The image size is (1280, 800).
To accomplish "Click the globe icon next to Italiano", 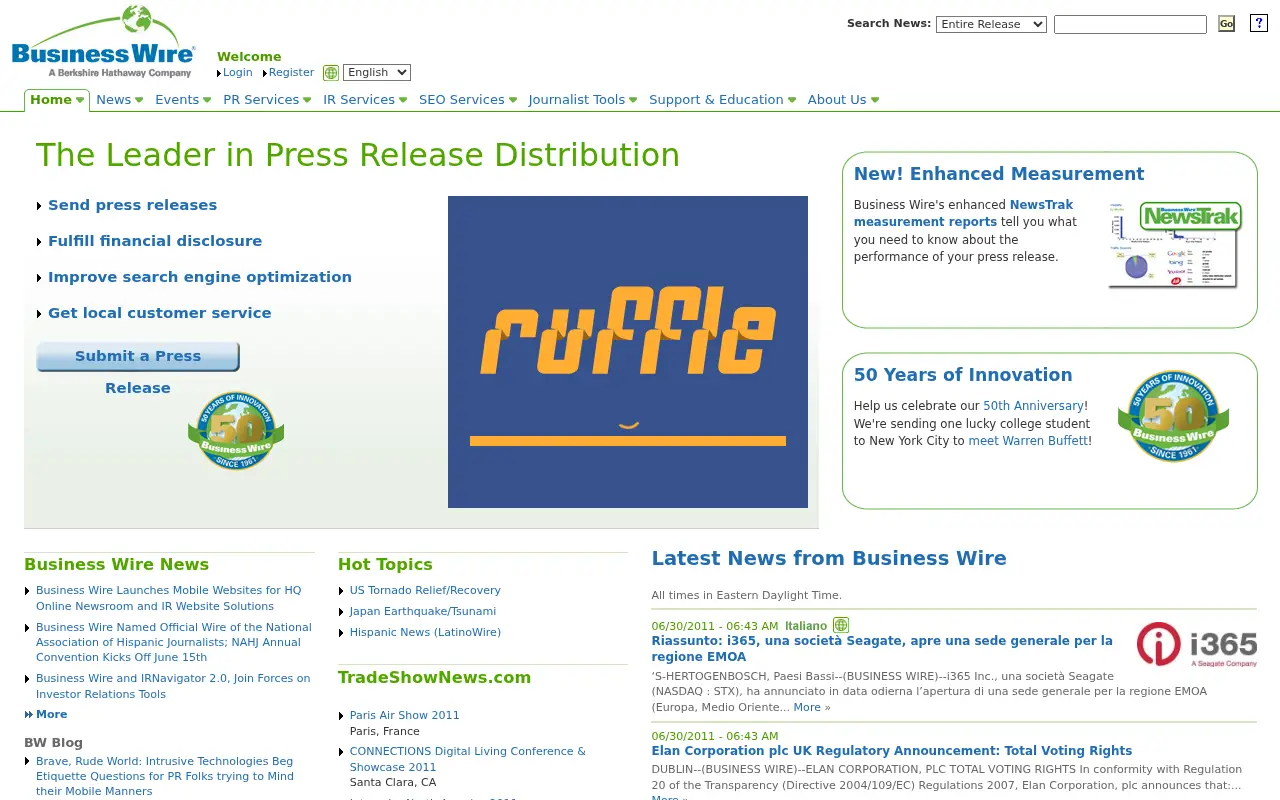I will 841,625.
